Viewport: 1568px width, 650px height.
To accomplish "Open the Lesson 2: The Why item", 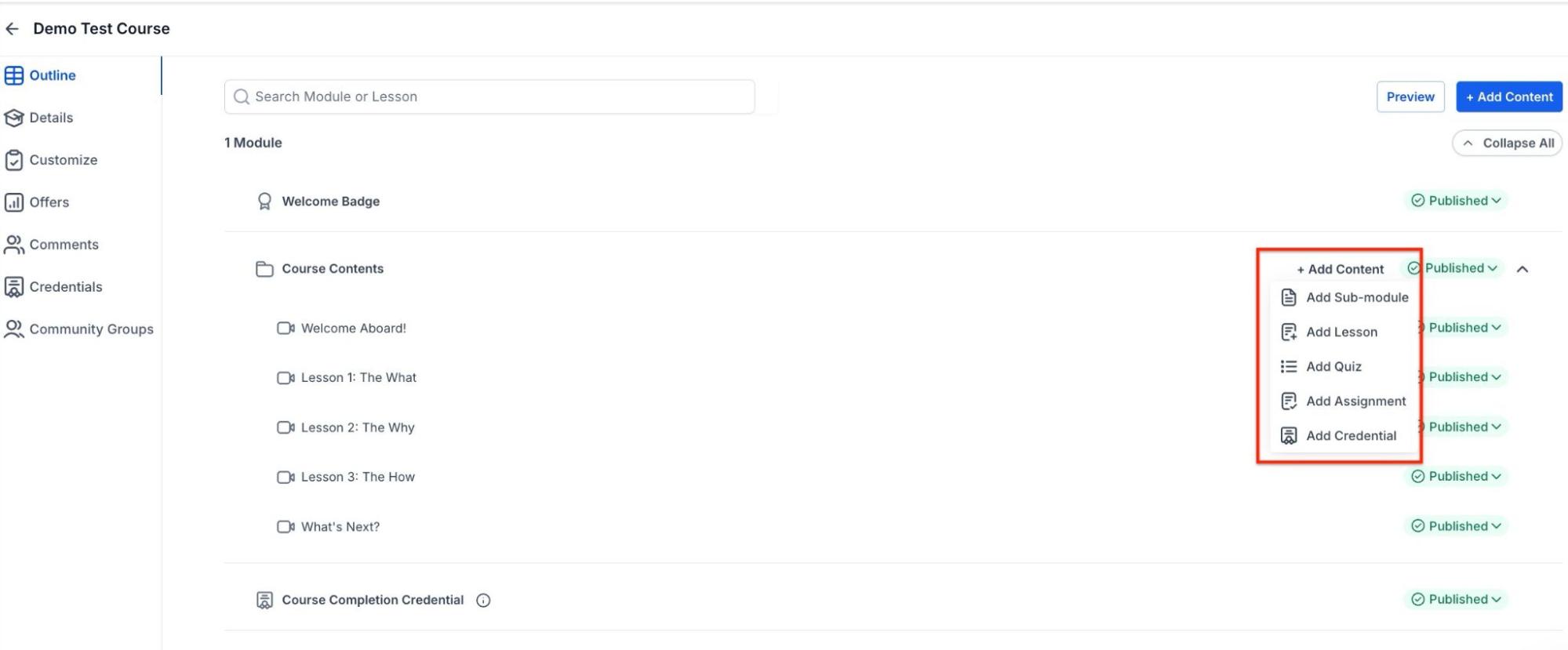I will pyautogui.click(x=358, y=427).
